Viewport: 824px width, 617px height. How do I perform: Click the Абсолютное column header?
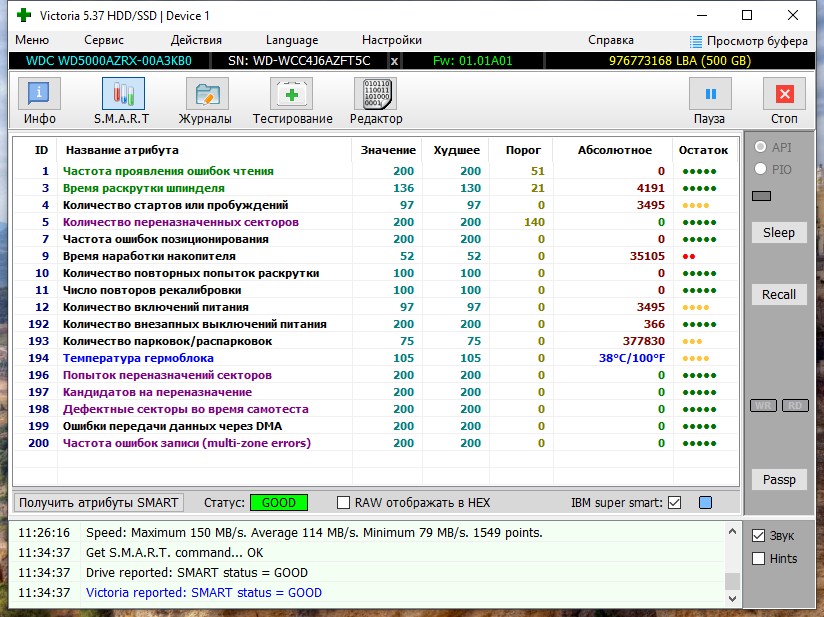[x=614, y=150]
